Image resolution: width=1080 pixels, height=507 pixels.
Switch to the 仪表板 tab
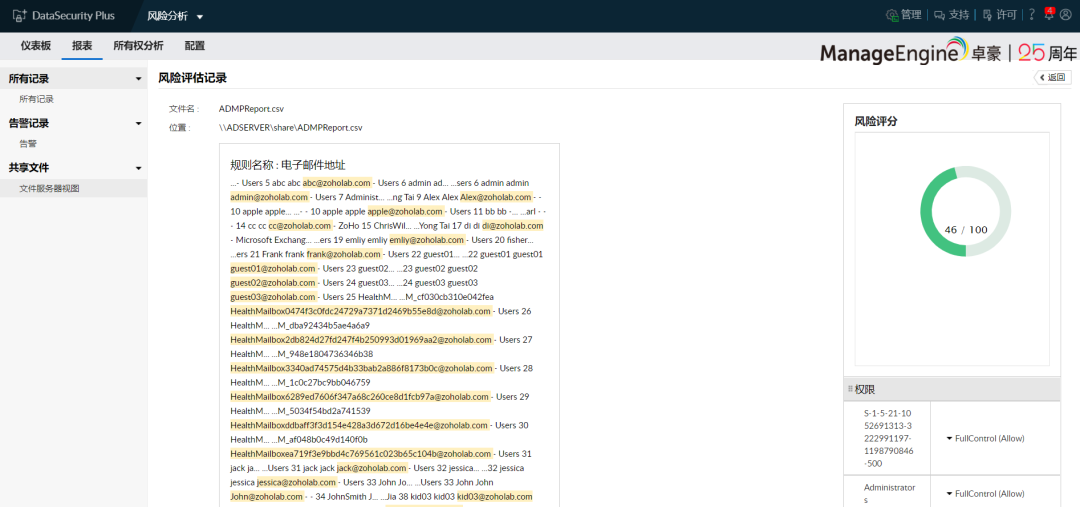[x=36, y=46]
